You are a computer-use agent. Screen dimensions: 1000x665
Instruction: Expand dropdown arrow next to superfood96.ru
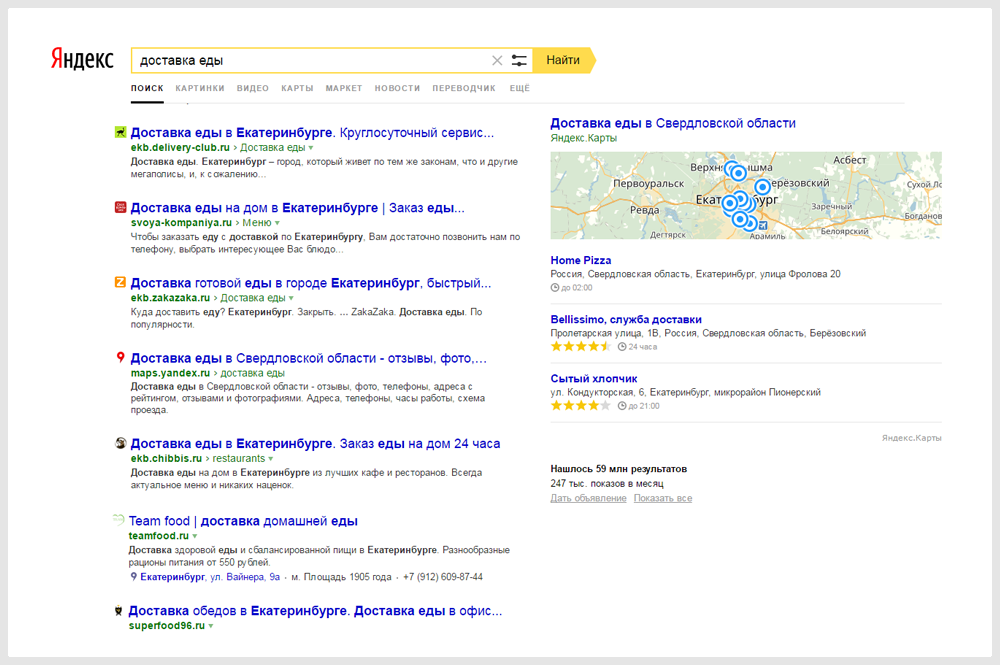coord(211,626)
